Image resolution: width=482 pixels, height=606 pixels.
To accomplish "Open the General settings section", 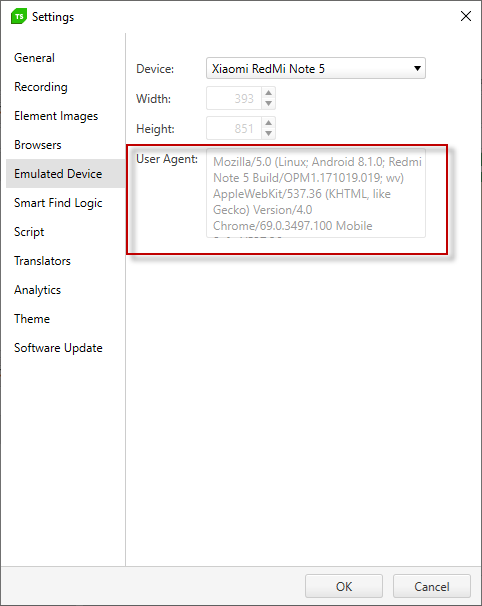I will tap(65, 58).
